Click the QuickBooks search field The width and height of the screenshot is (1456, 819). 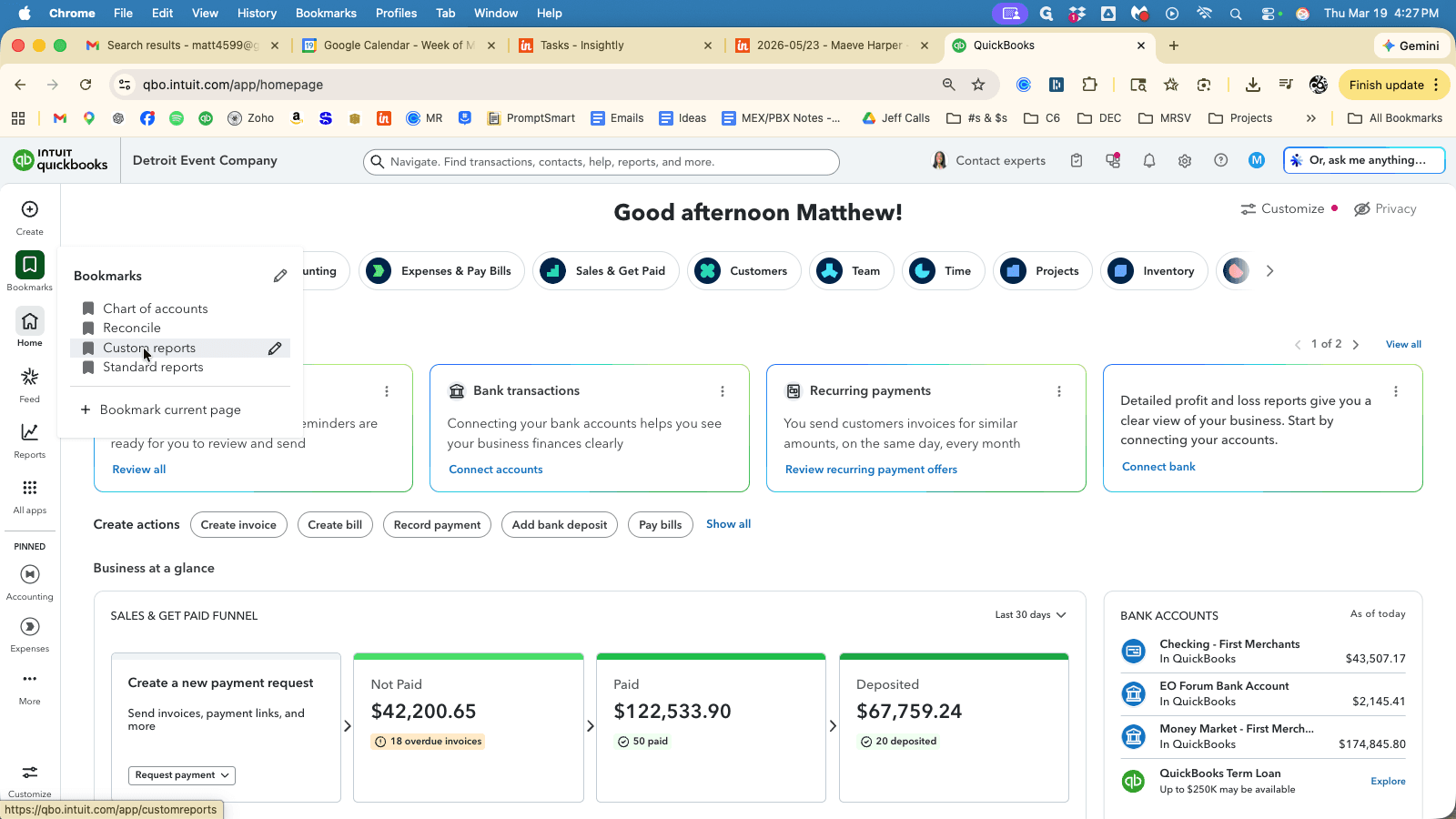(x=602, y=162)
